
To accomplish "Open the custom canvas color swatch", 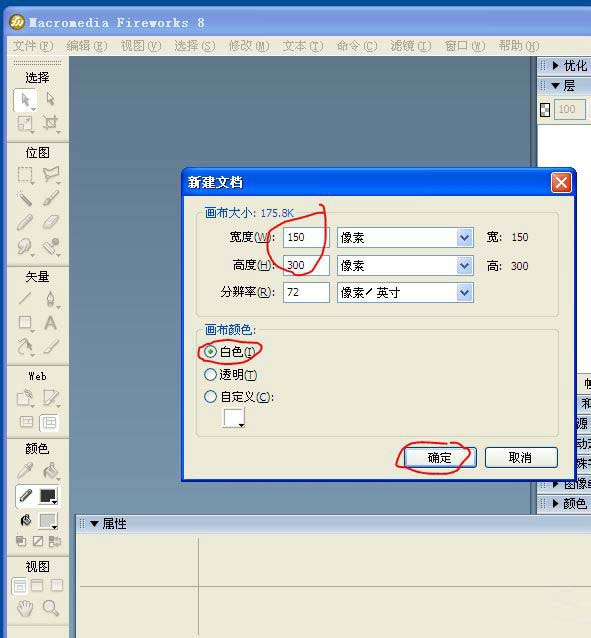I will [x=234, y=418].
